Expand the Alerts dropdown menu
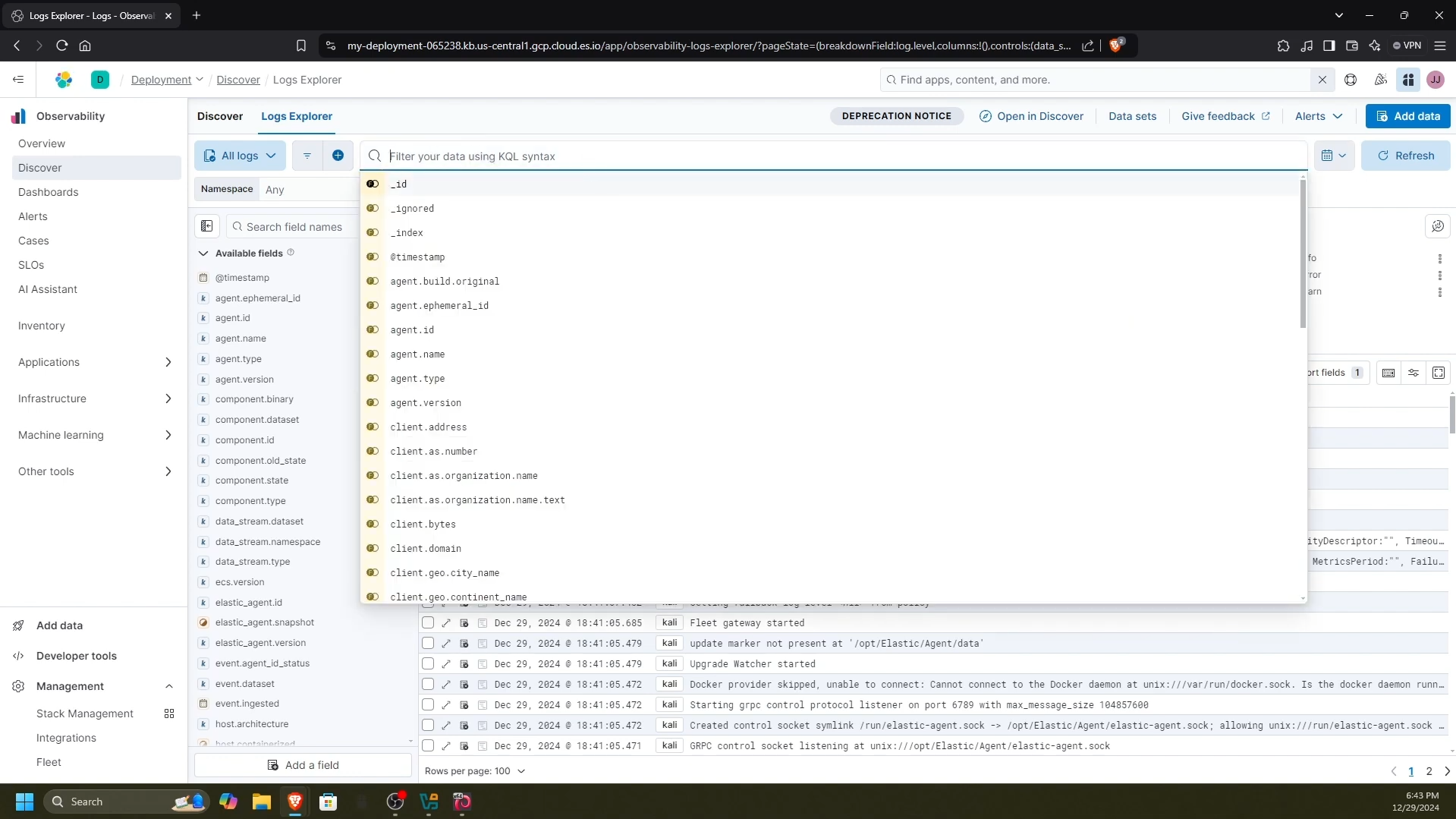 1319,116
